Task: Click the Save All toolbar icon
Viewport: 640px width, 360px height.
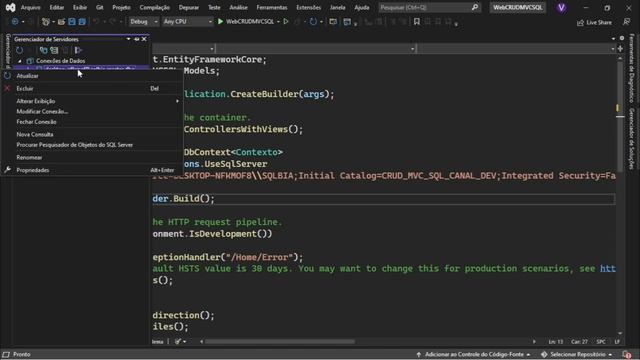Action: (82, 22)
